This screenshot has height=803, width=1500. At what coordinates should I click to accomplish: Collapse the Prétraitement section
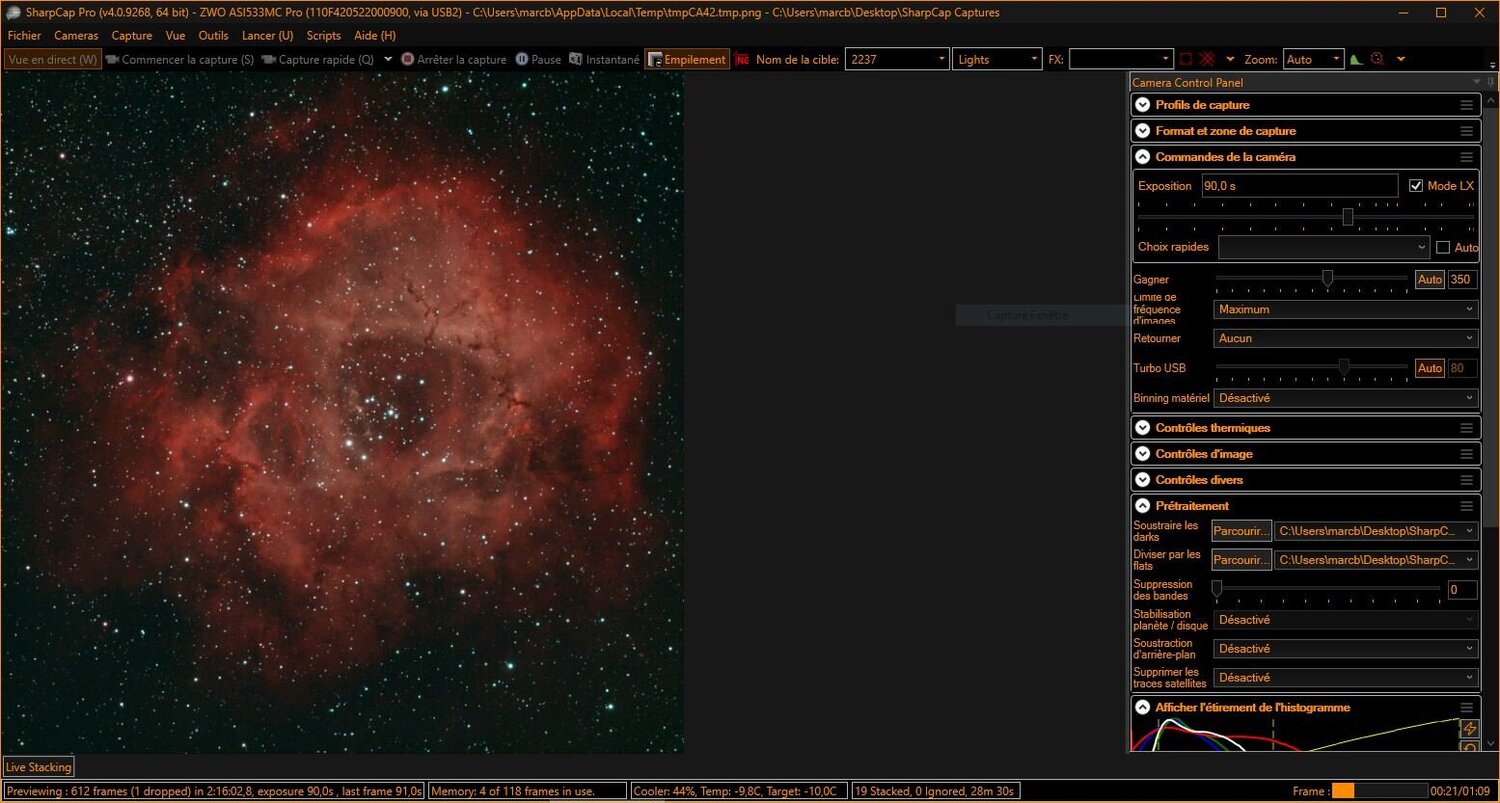pyautogui.click(x=1143, y=506)
